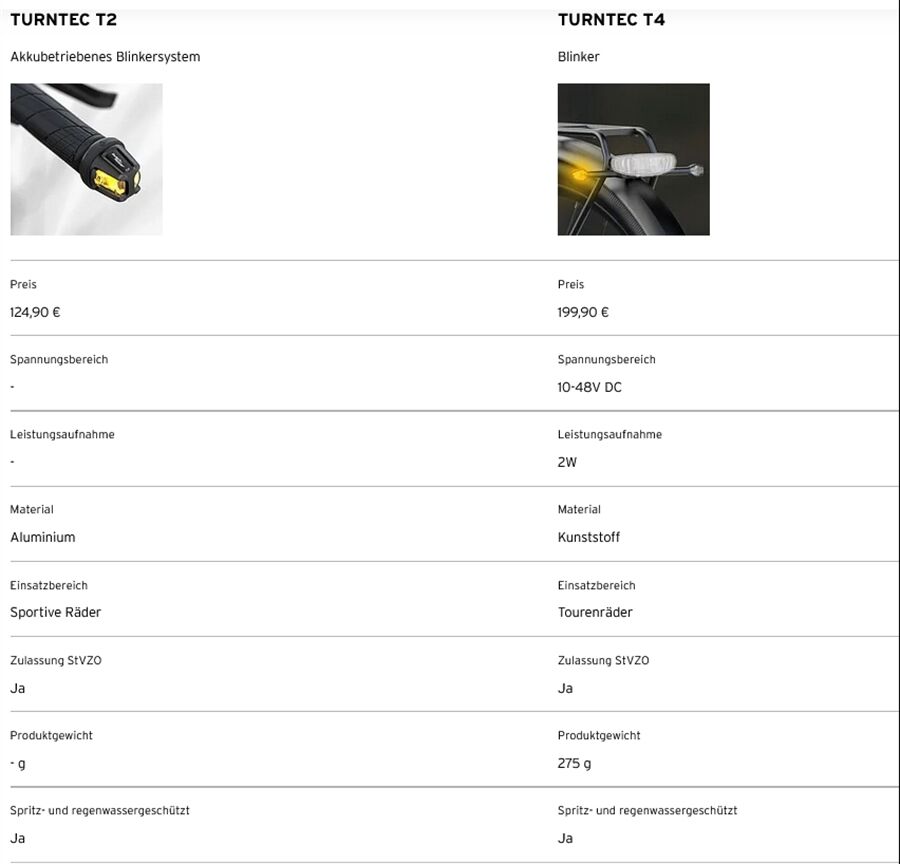Open the Turntec T2 product image
Image resolution: width=900 pixels, height=864 pixels.
coord(86,159)
